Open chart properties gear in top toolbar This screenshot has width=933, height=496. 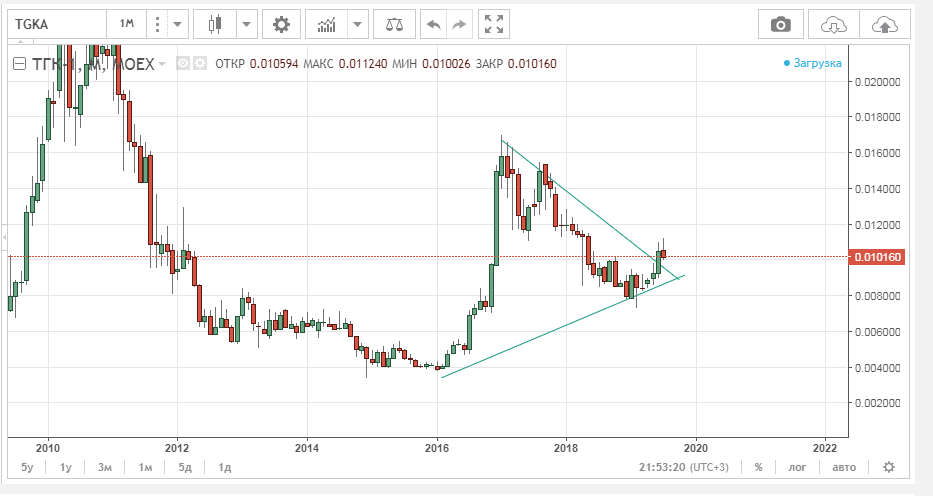coord(281,24)
